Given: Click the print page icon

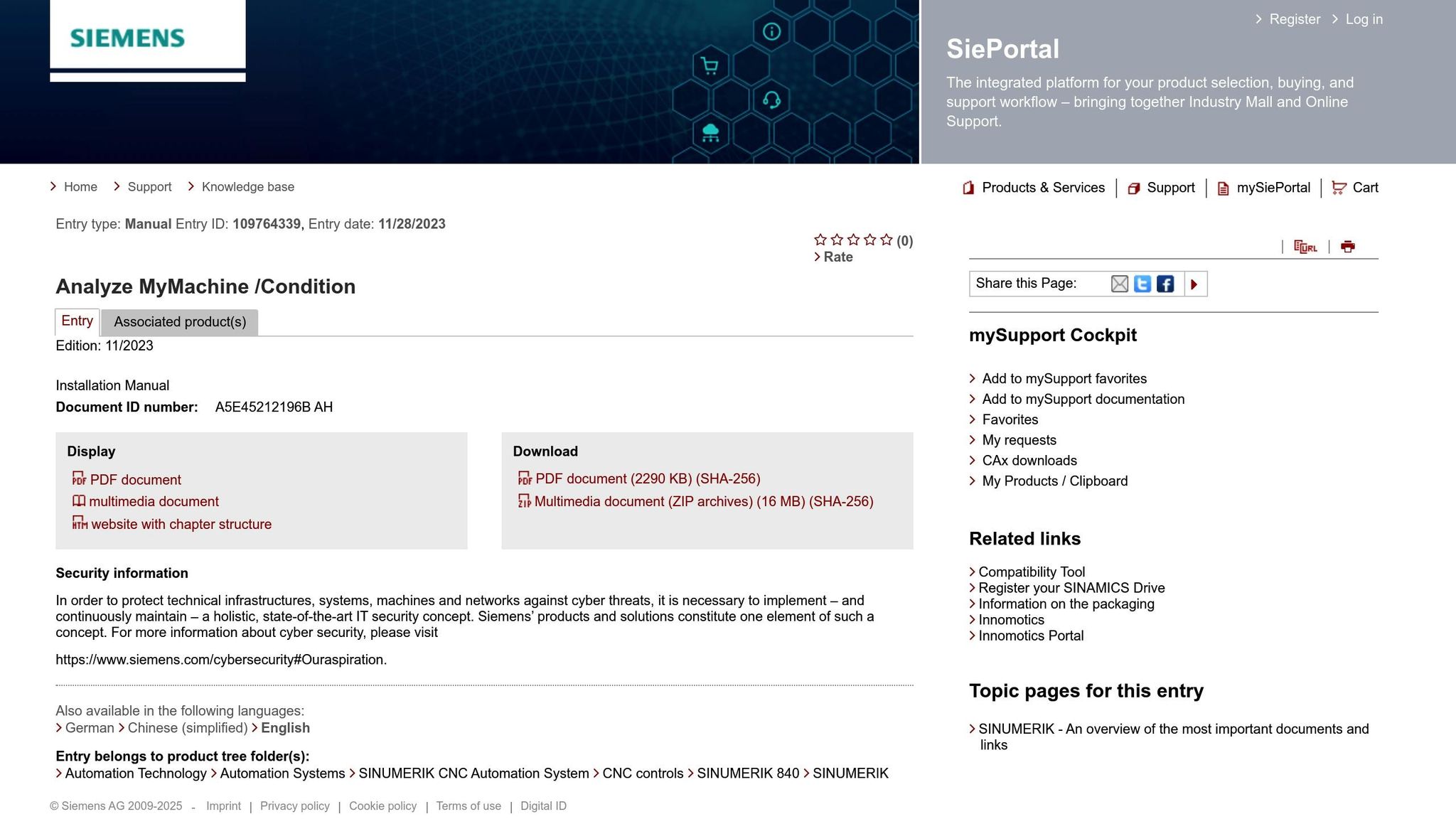Looking at the screenshot, I should click(x=1348, y=247).
